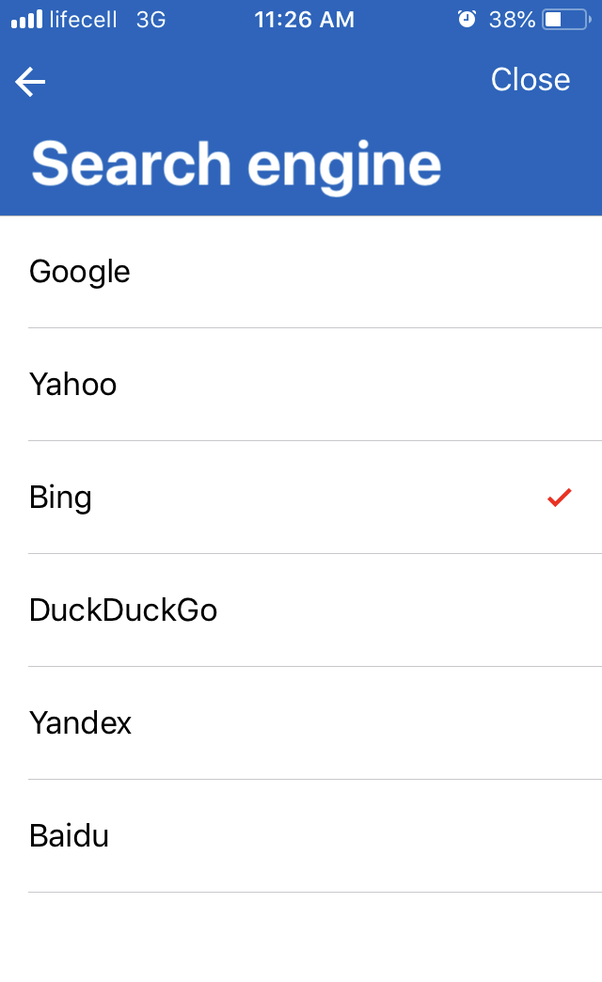This screenshot has height=982, width=602.
Task: Tap Close to exit search engine settings
Action: point(530,80)
